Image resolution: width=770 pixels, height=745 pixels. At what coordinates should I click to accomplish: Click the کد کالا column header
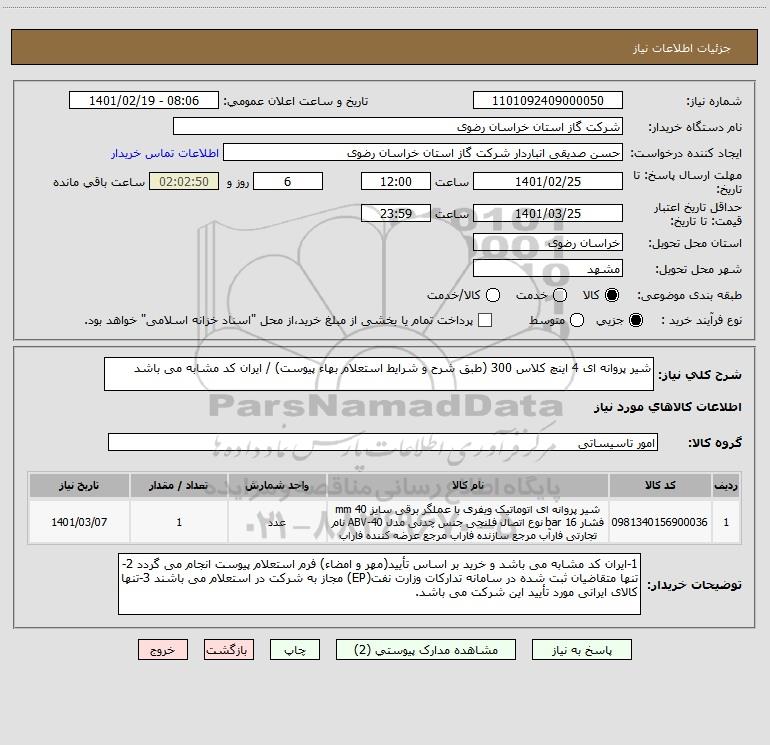[x=660, y=485]
